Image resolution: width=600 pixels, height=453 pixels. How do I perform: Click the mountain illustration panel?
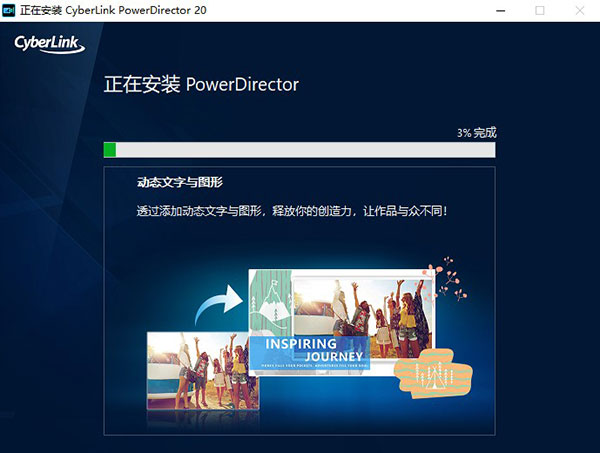tap(270, 302)
